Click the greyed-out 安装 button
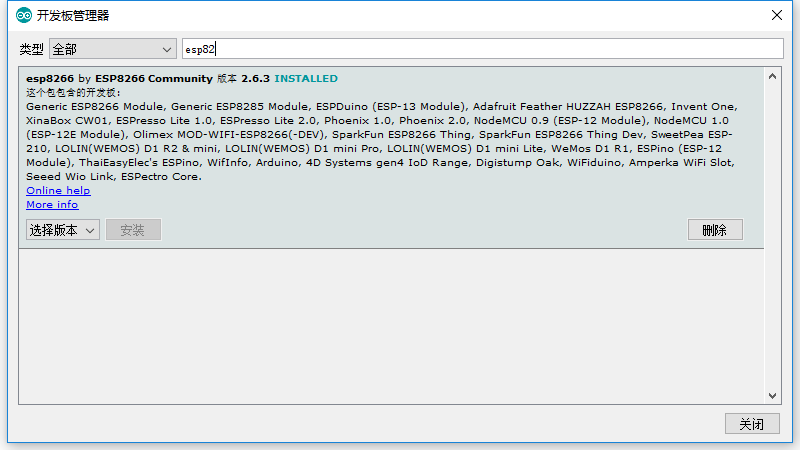This screenshot has width=800, height=450. point(133,230)
